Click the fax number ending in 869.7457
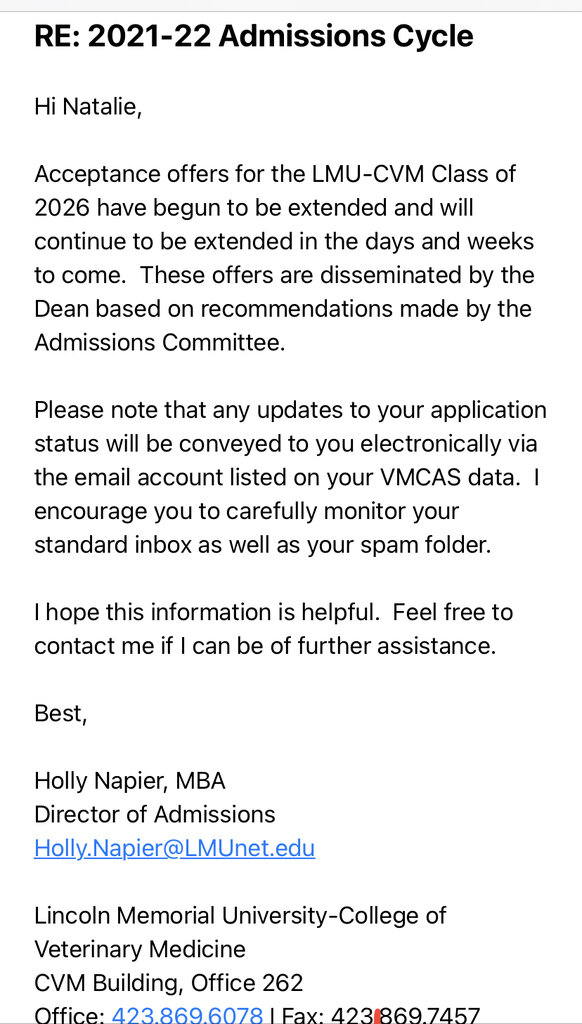 point(405,1014)
